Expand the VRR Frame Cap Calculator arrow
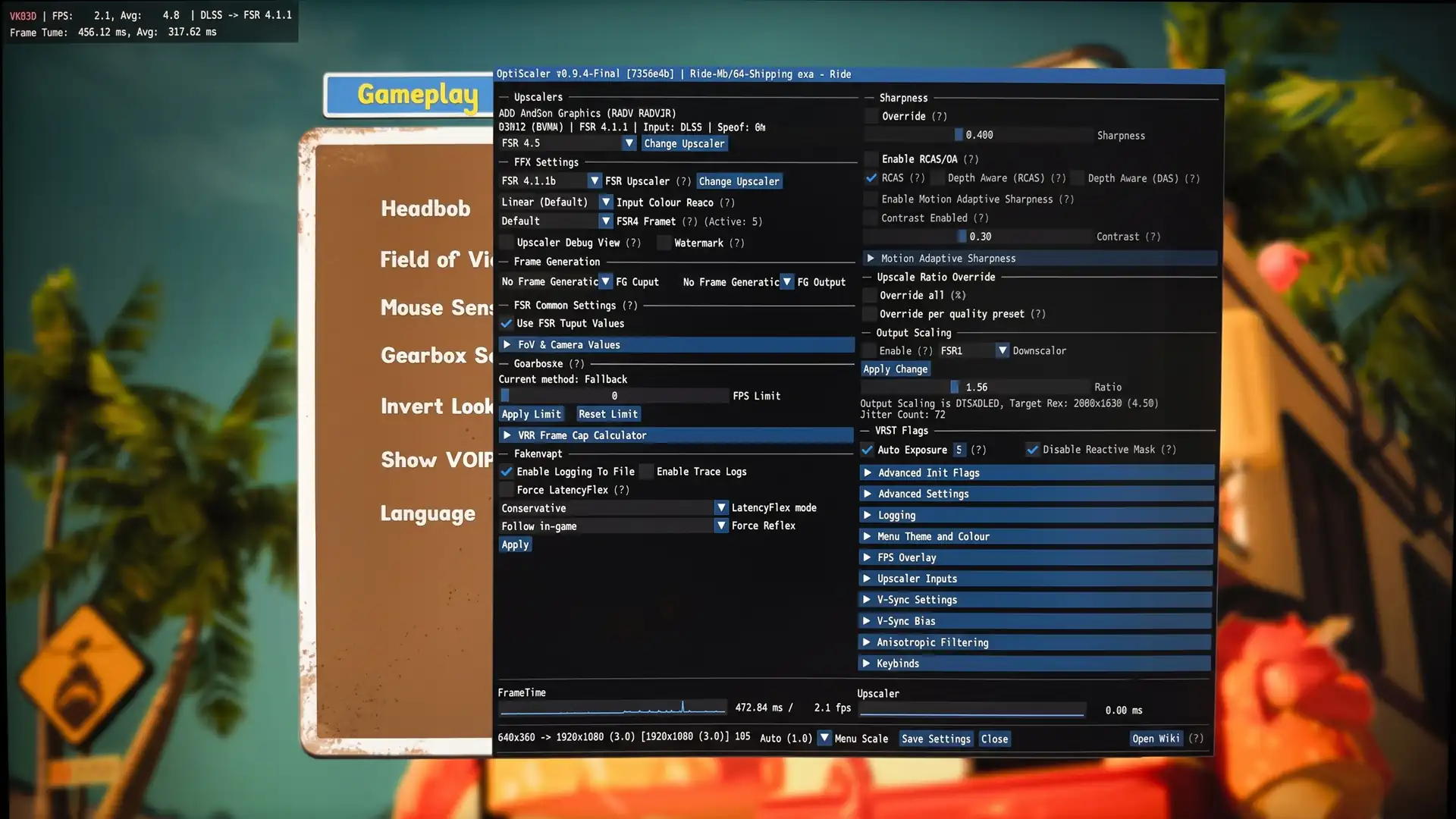The width and height of the screenshot is (1456, 819). (x=507, y=435)
